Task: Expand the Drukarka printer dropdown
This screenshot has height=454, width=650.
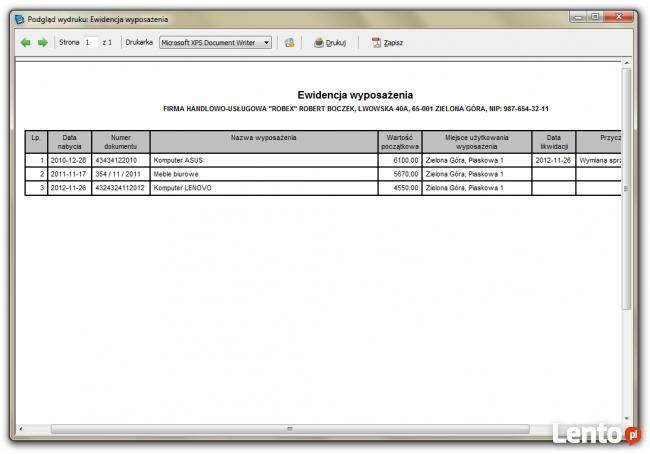Action: pyautogui.click(x=266, y=43)
